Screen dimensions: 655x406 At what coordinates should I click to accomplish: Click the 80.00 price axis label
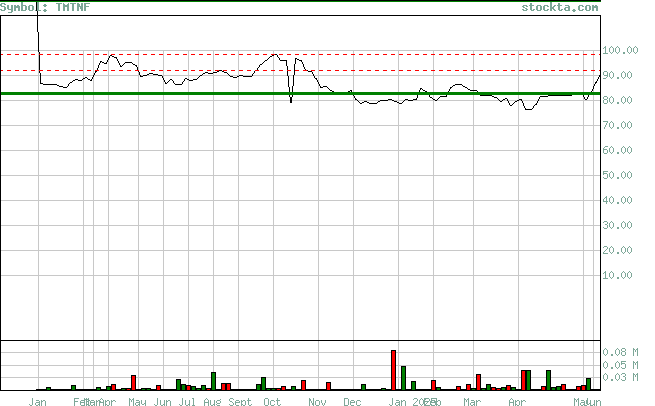click(617, 100)
